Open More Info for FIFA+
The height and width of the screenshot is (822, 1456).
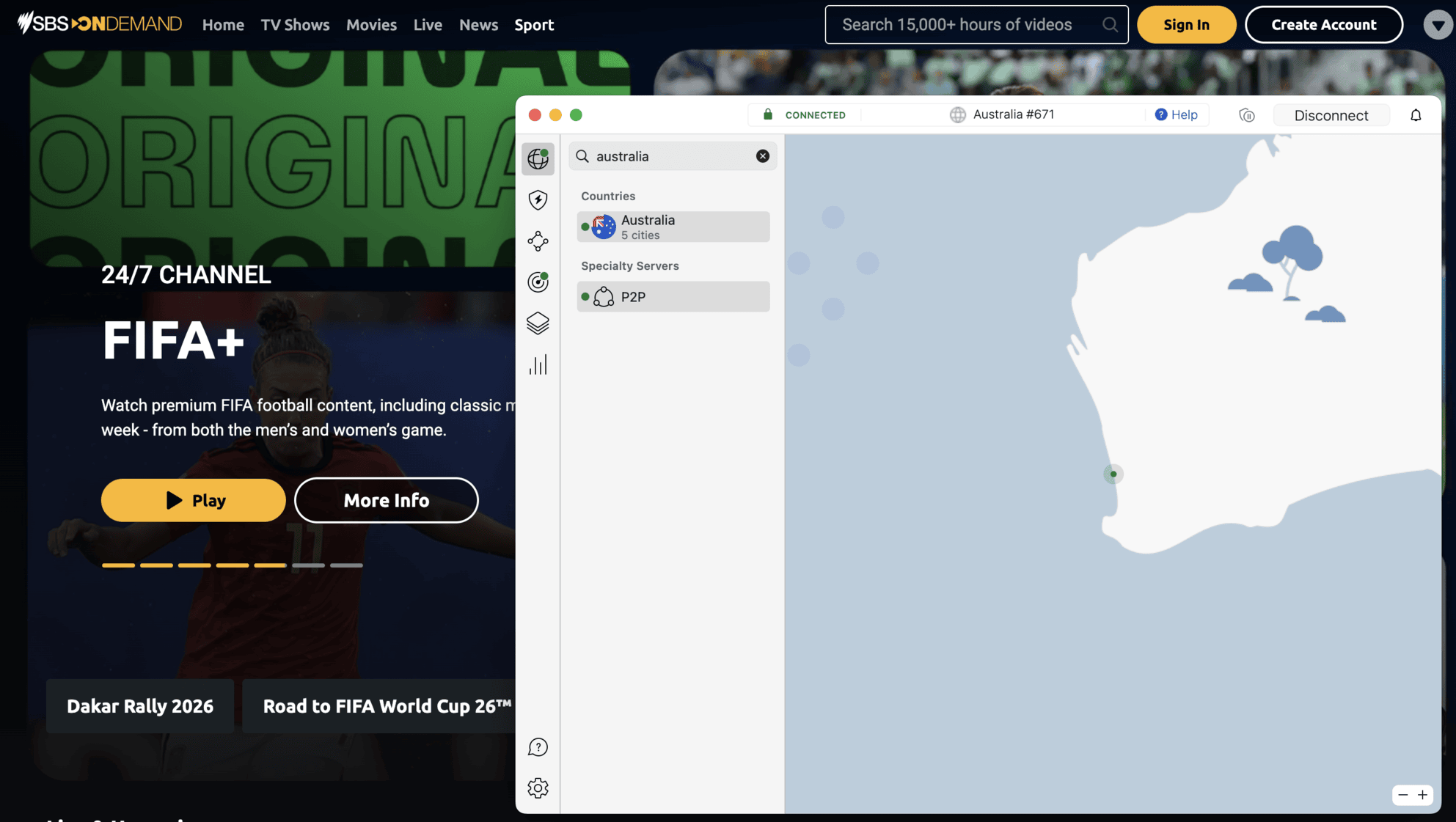click(x=387, y=500)
